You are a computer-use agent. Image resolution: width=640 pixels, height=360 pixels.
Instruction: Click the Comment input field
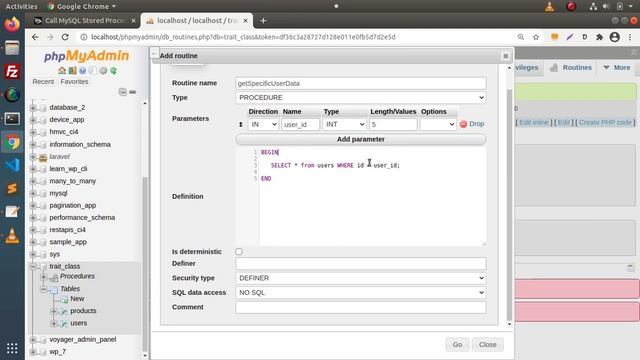click(361, 307)
